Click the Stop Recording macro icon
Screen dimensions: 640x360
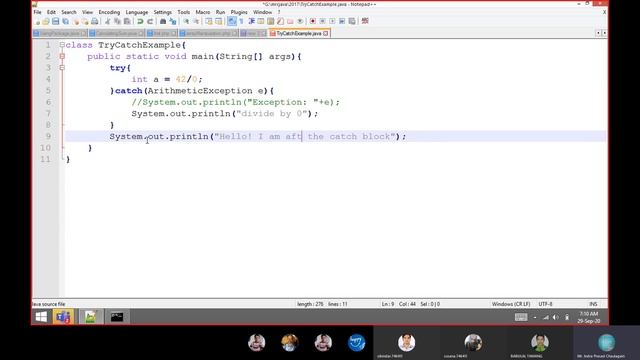click(x=322, y=21)
